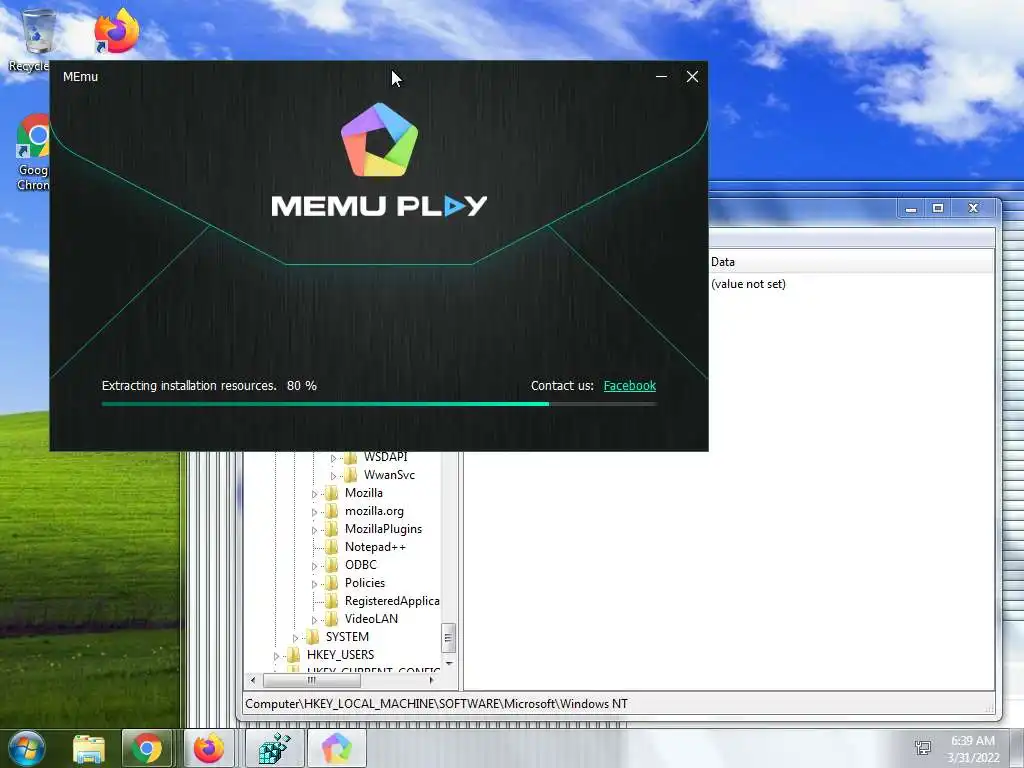This screenshot has width=1024, height=768.
Task: Click the tree horizontal scrollbar left arrow
Action: coord(253,680)
